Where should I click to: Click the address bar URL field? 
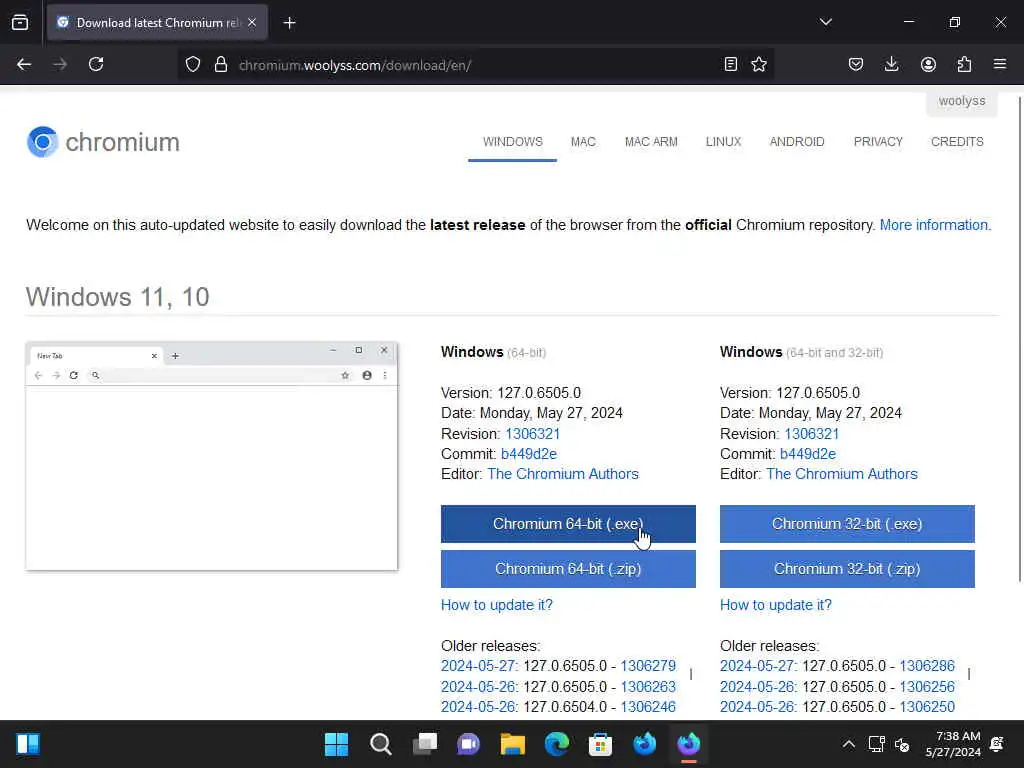pos(475,65)
